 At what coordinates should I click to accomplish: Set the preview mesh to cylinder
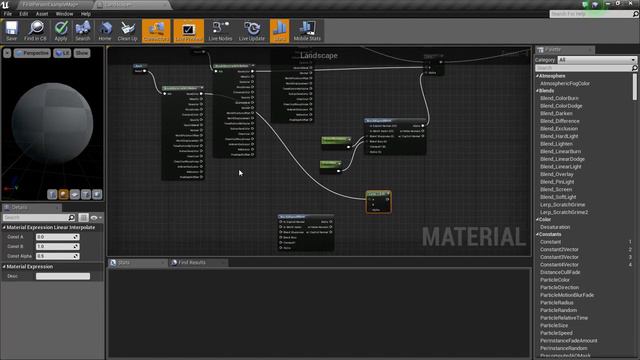(x=52, y=194)
